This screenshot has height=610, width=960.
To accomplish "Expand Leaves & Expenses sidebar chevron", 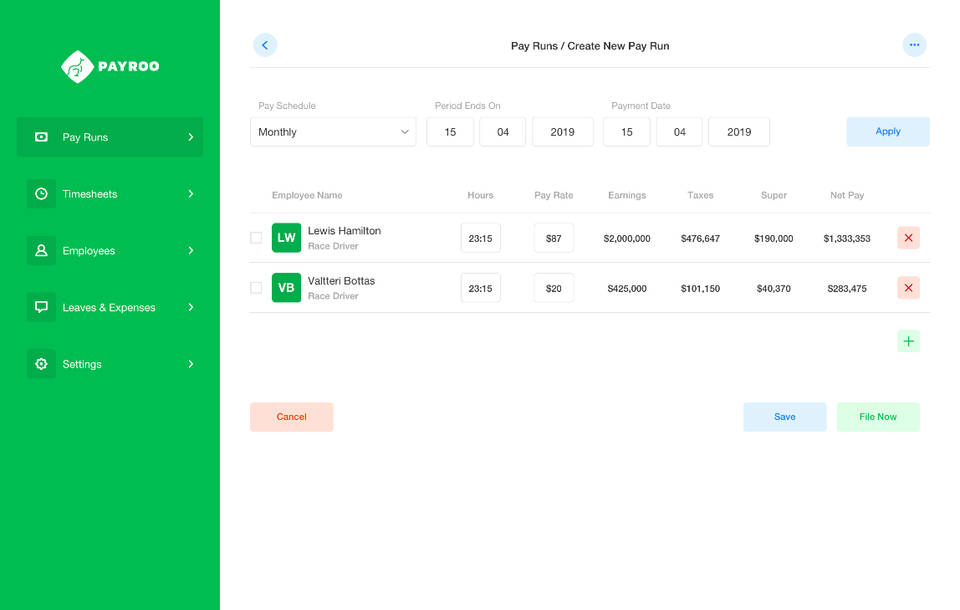I will pyautogui.click(x=190, y=307).
